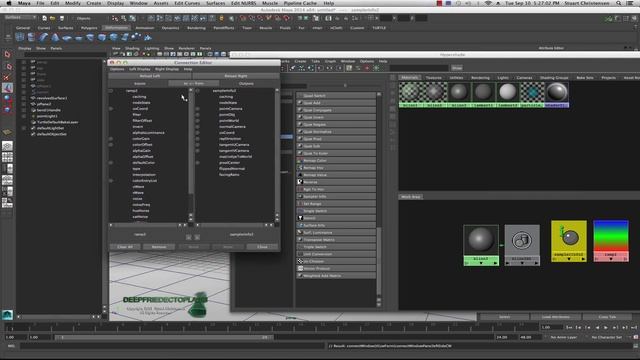
Task: Create a Rgb To Hsv node from the list
Action: [x=336, y=189]
